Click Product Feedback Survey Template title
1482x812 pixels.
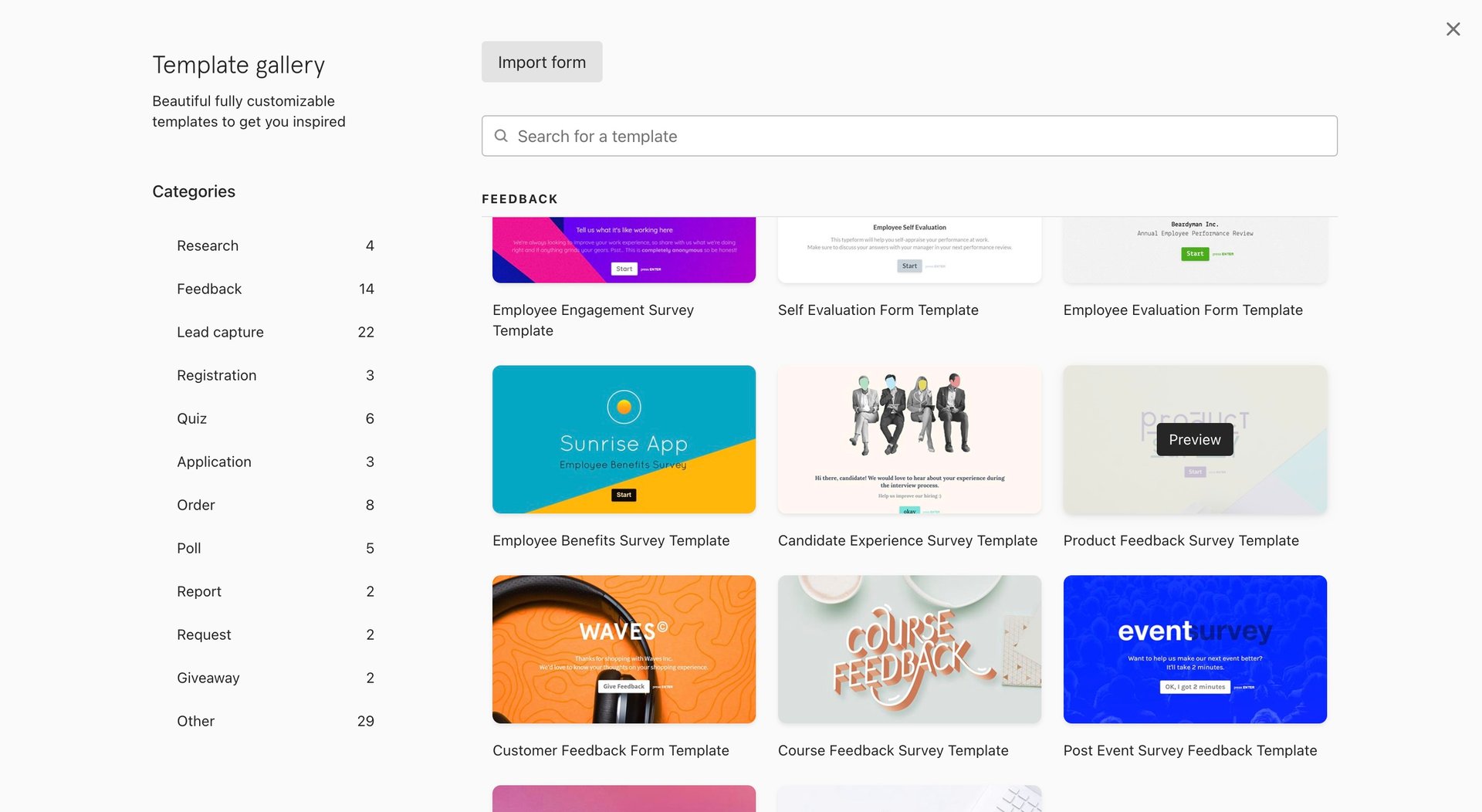pos(1181,540)
